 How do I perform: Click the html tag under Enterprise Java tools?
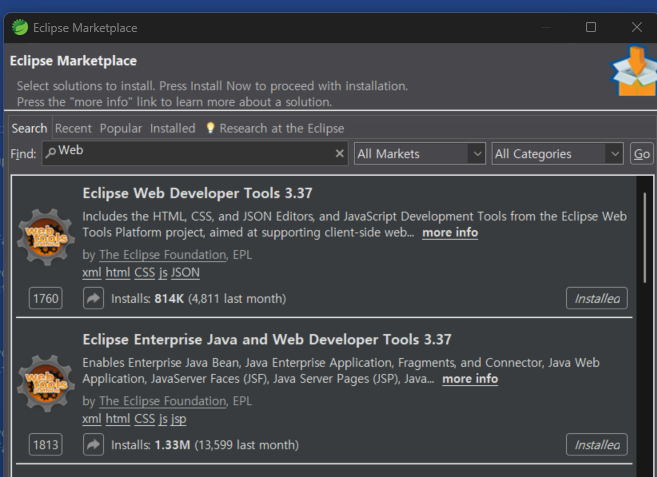point(118,419)
